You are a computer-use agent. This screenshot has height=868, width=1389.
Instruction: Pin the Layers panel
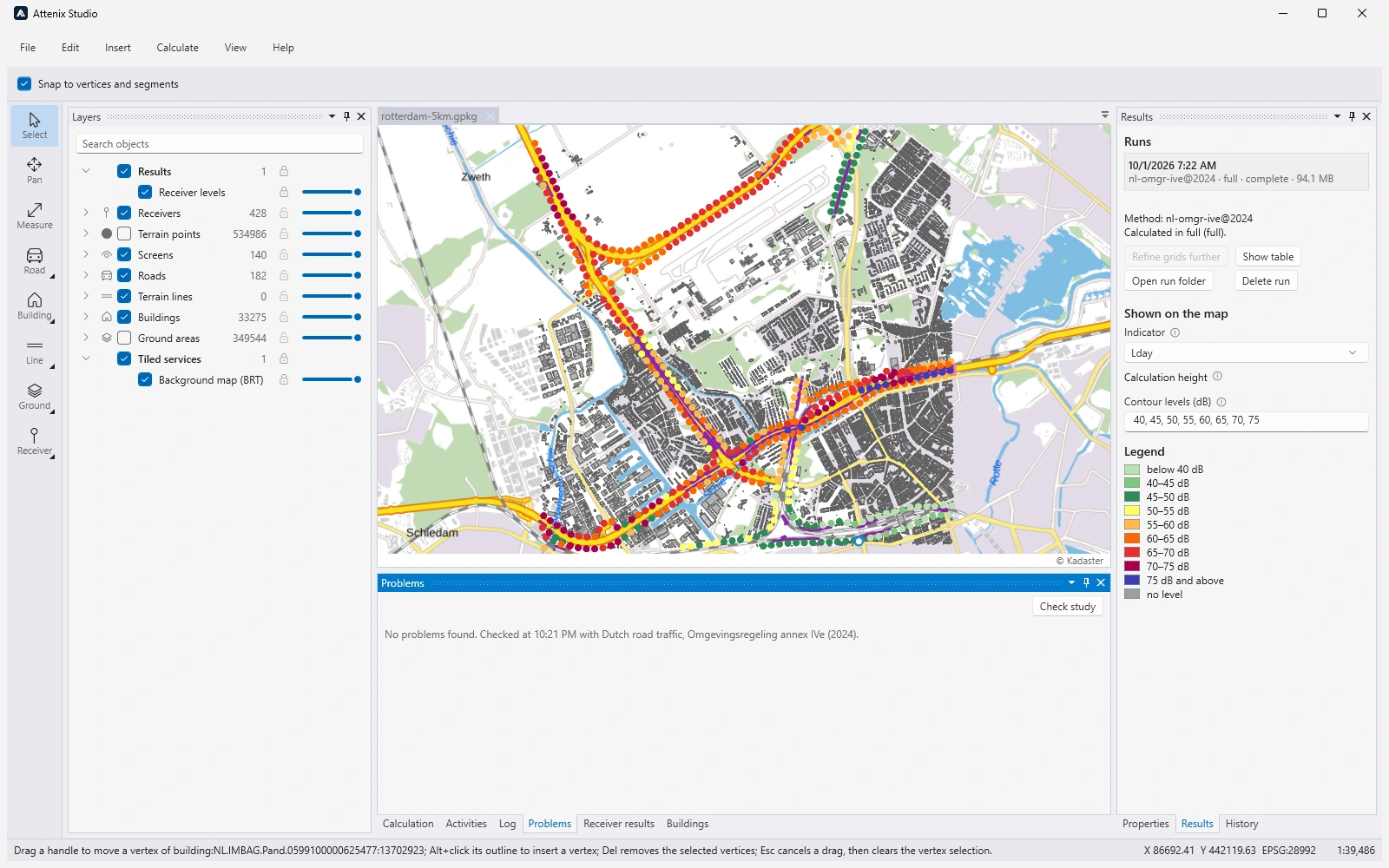click(x=346, y=116)
